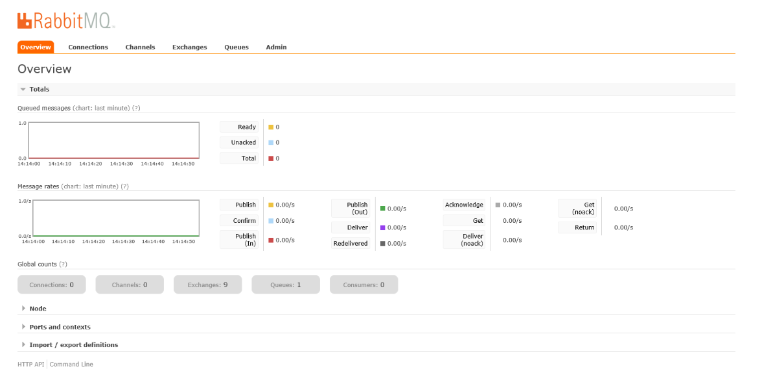762x384 pixels.
Task: Click the Acknowledge label
Action: (x=464, y=205)
